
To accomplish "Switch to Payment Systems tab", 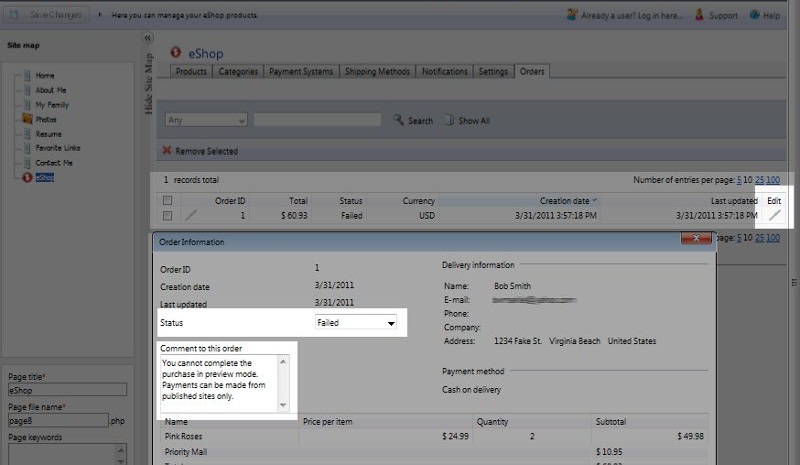I will click(301, 71).
